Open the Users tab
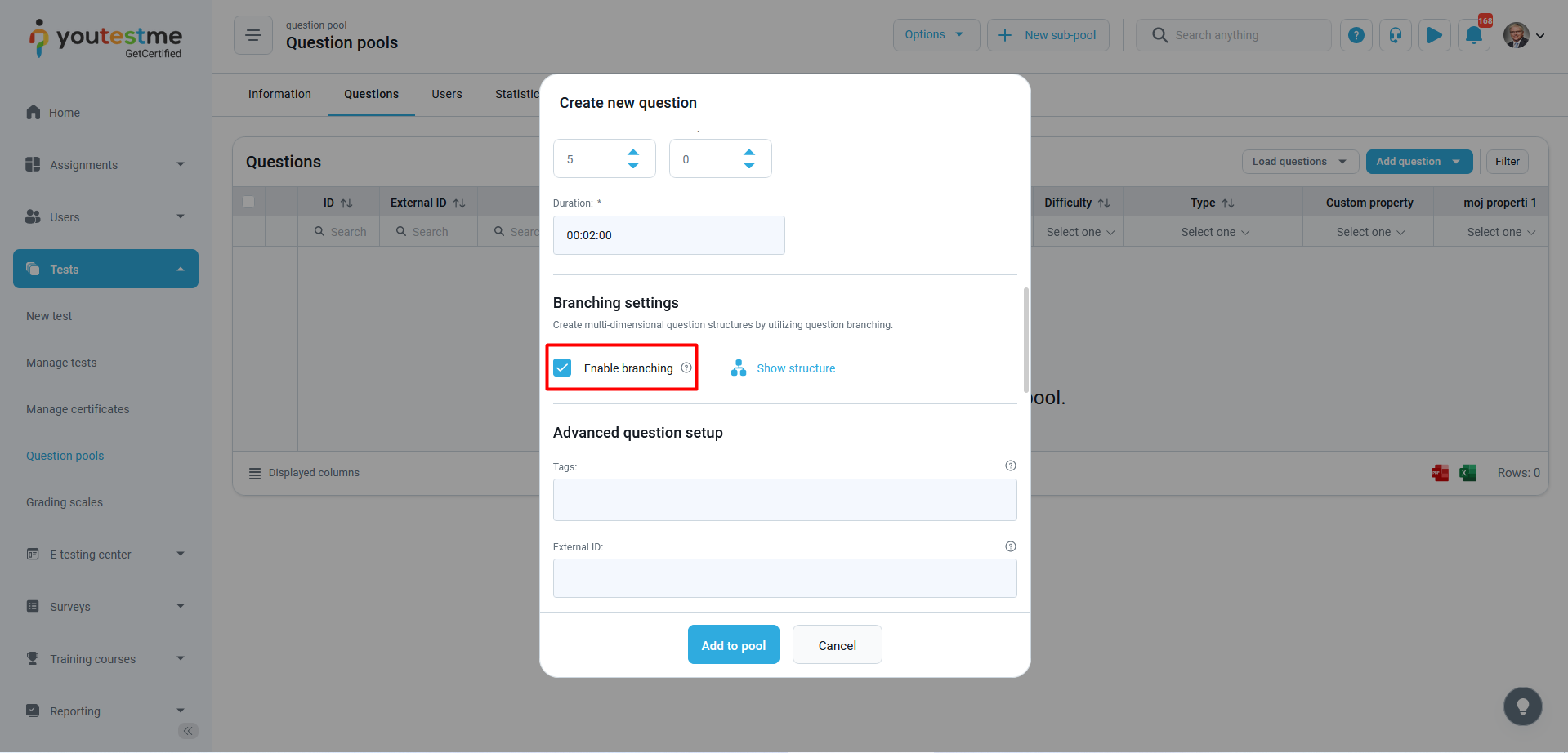Screen dimensions: 1568x753 pyautogui.click(x=447, y=94)
